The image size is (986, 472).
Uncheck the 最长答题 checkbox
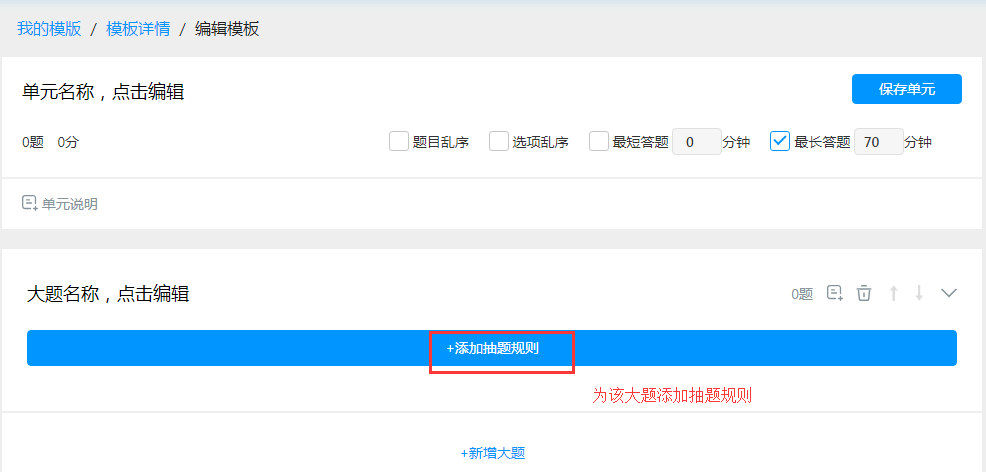[x=780, y=141]
